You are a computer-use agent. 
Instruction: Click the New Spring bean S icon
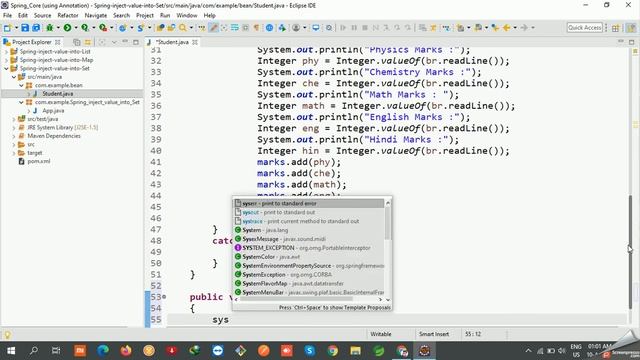click(x=141, y=28)
